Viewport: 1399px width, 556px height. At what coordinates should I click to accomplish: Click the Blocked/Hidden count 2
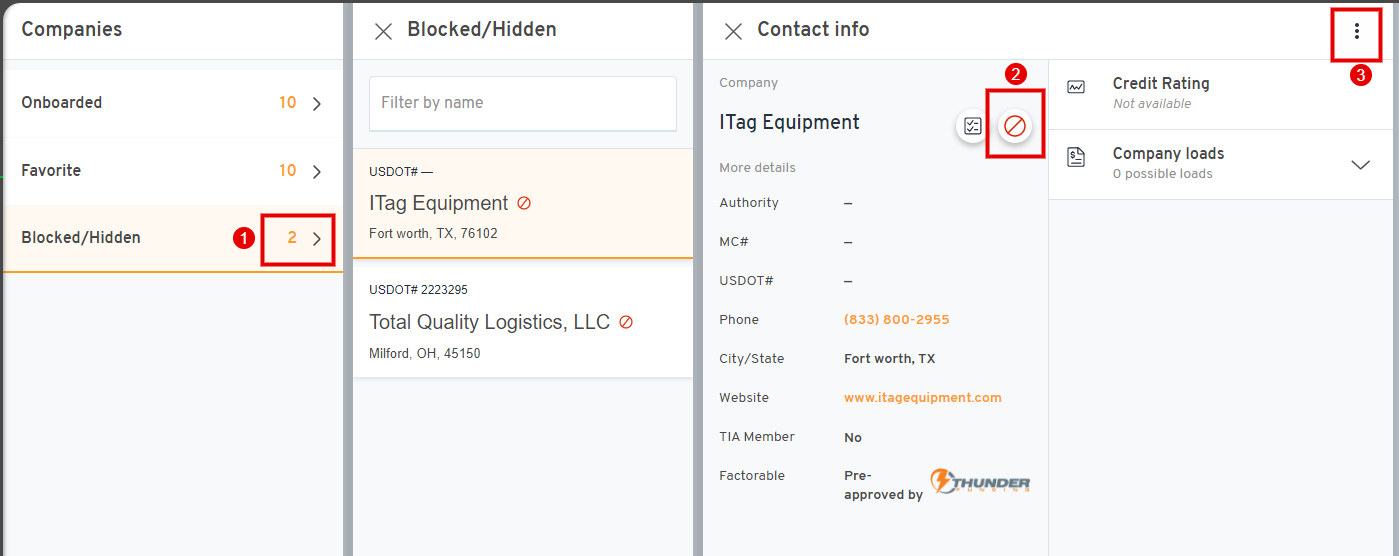click(292, 238)
